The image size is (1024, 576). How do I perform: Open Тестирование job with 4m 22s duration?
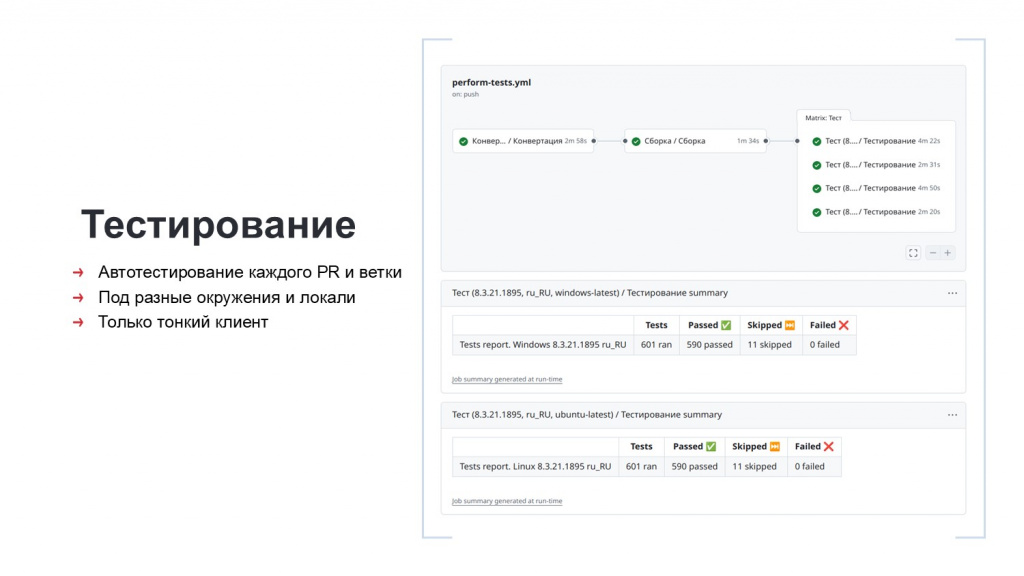pos(876,141)
